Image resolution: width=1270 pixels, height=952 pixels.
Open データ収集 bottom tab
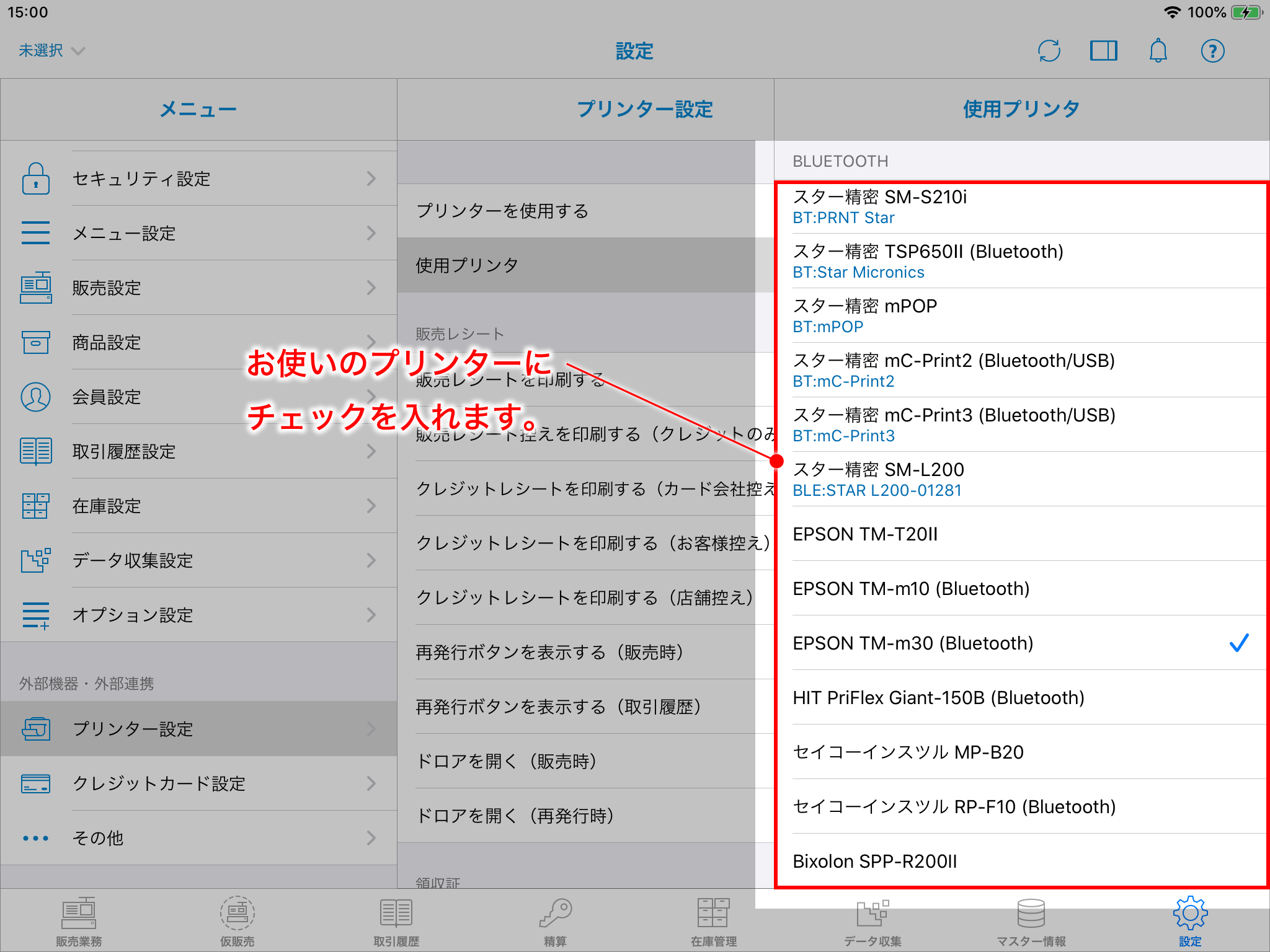click(873, 922)
